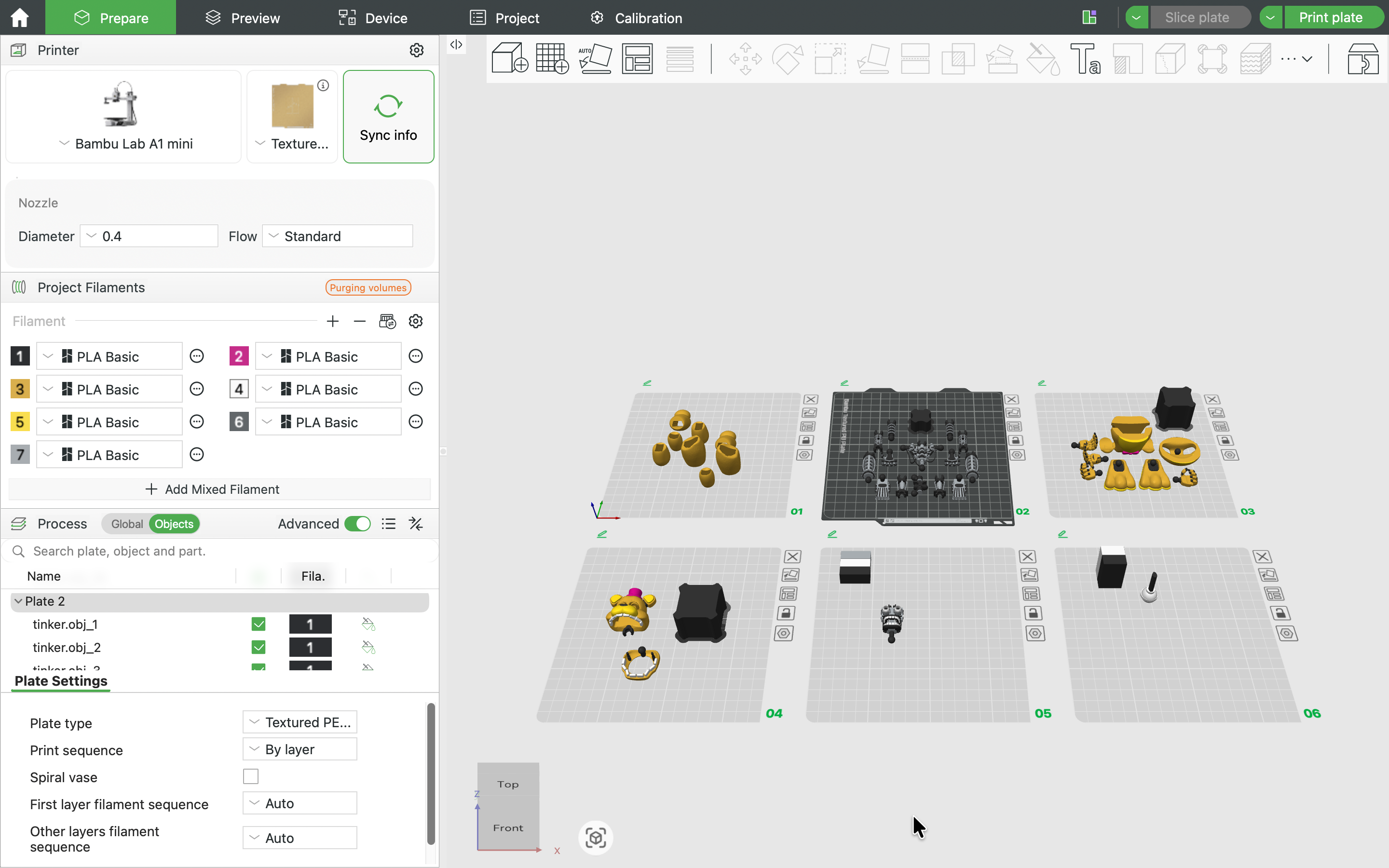Open printer settings gear icon
Screen dimensions: 1389x868
tap(417, 50)
